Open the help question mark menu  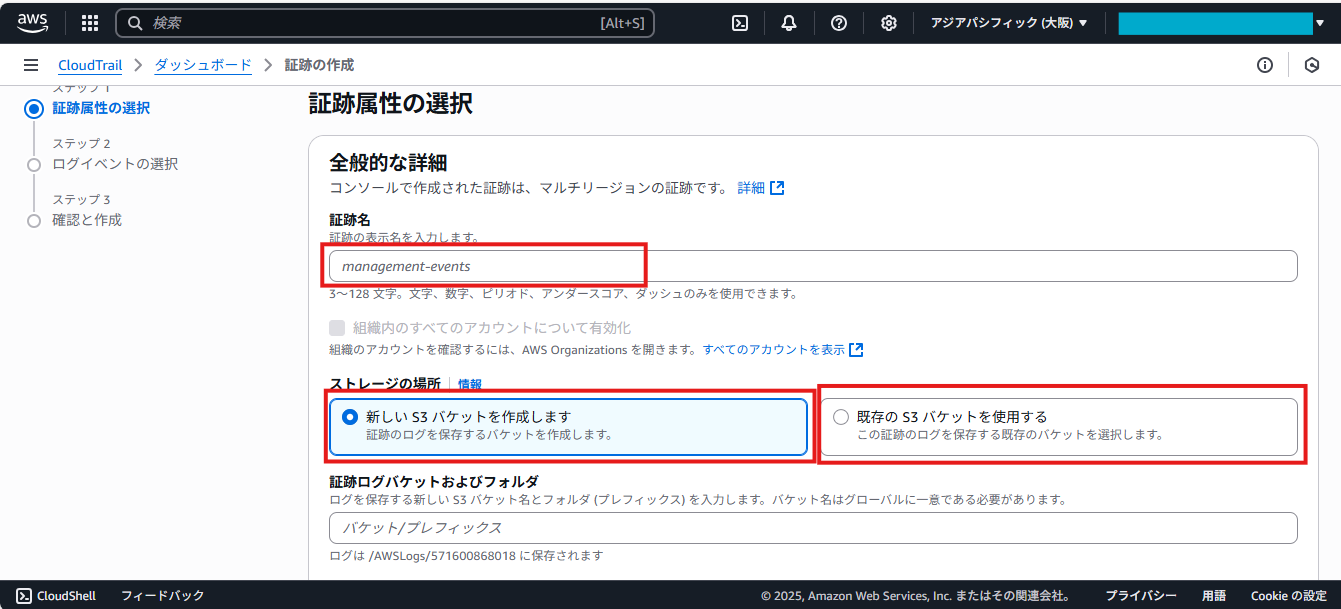839,23
